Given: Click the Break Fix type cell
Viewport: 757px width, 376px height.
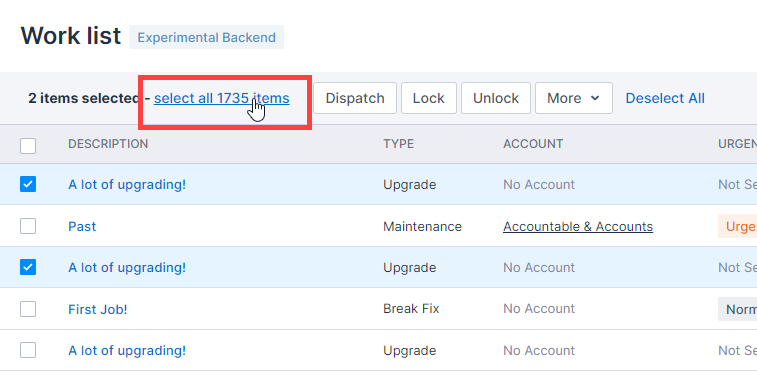Looking at the screenshot, I should coord(411,308).
